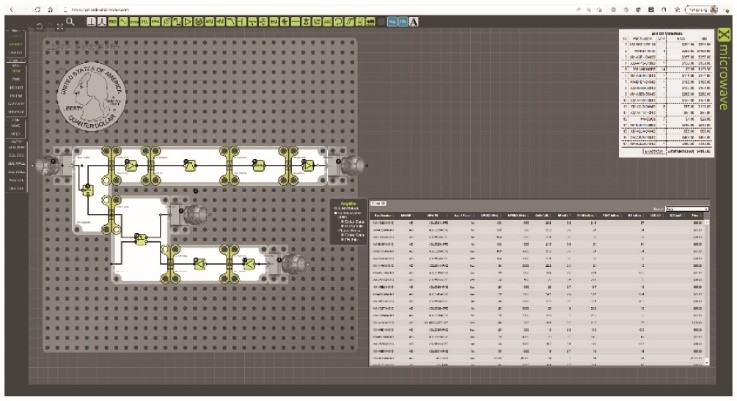
Task: Select the letter A text tool icon
Action: pyautogui.click(x=413, y=22)
